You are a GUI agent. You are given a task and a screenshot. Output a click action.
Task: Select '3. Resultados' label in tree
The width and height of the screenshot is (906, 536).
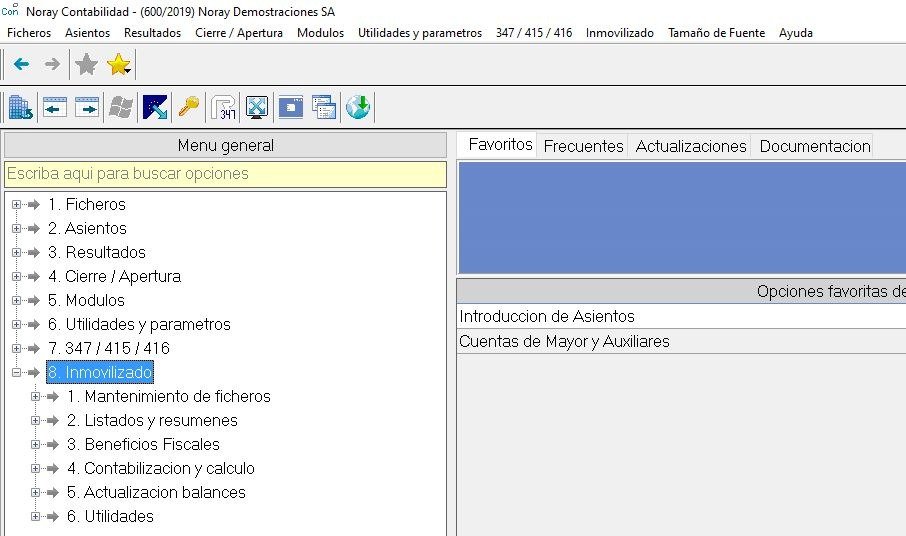pos(96,252)
